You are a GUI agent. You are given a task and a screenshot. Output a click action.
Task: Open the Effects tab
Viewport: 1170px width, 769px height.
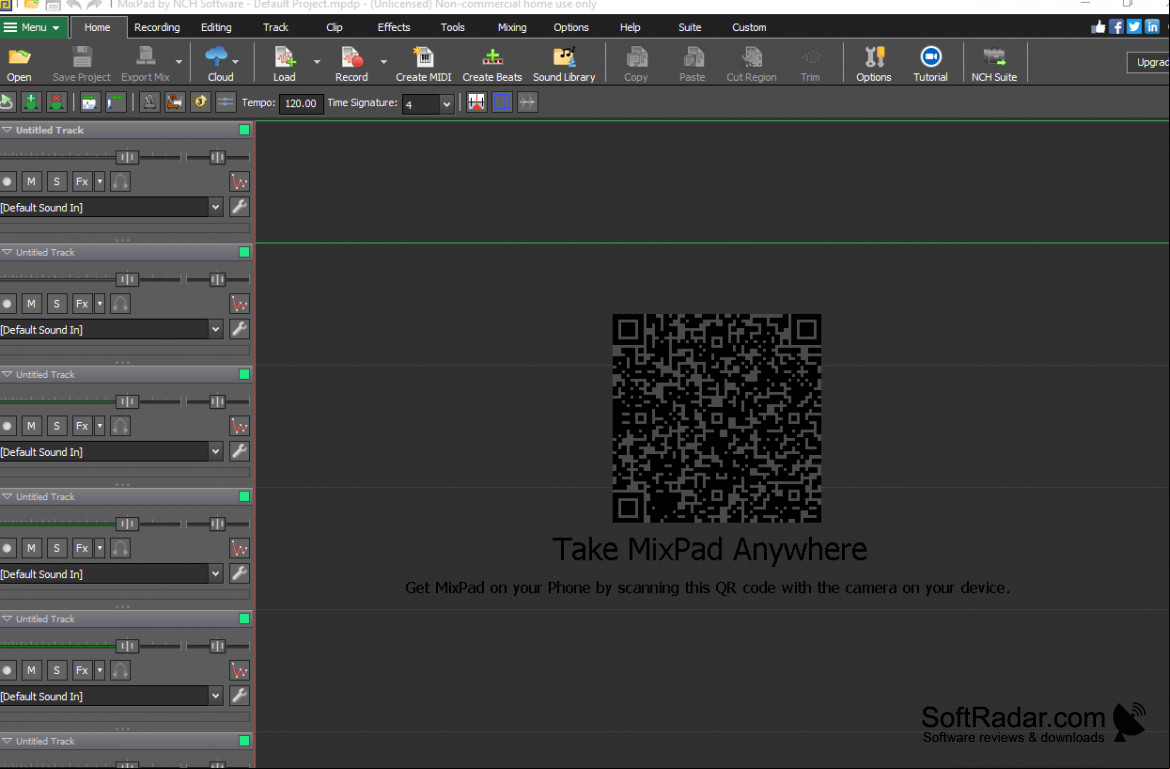394,27
